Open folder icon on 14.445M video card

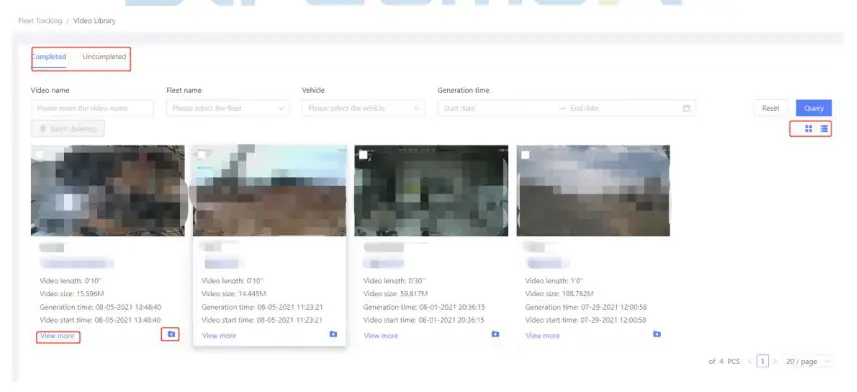(x=333, y=334)
